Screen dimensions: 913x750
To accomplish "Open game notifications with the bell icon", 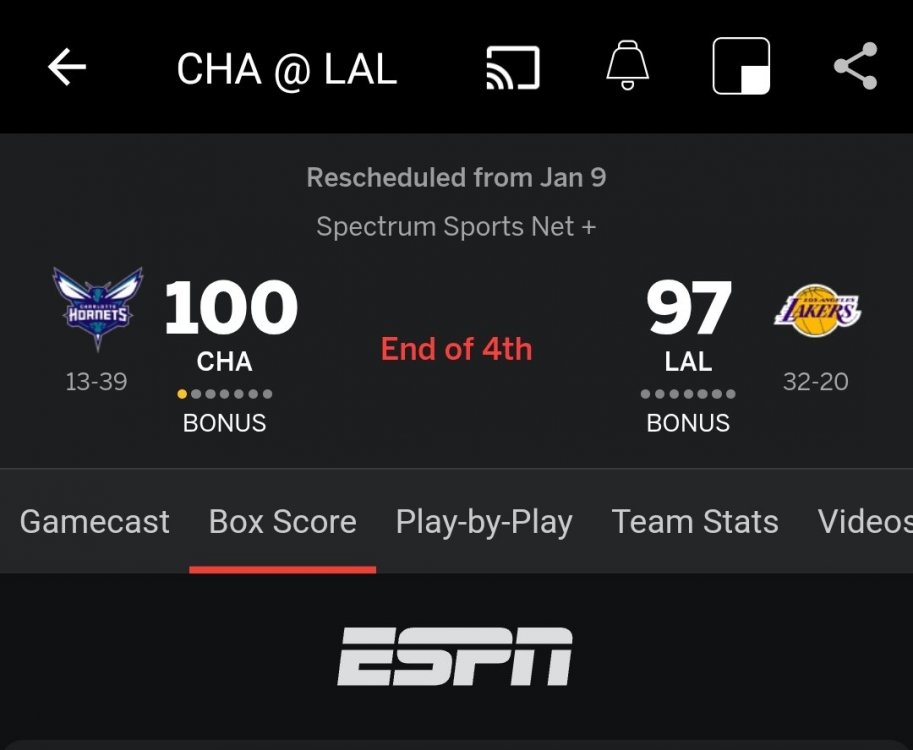I will point(627,66).
